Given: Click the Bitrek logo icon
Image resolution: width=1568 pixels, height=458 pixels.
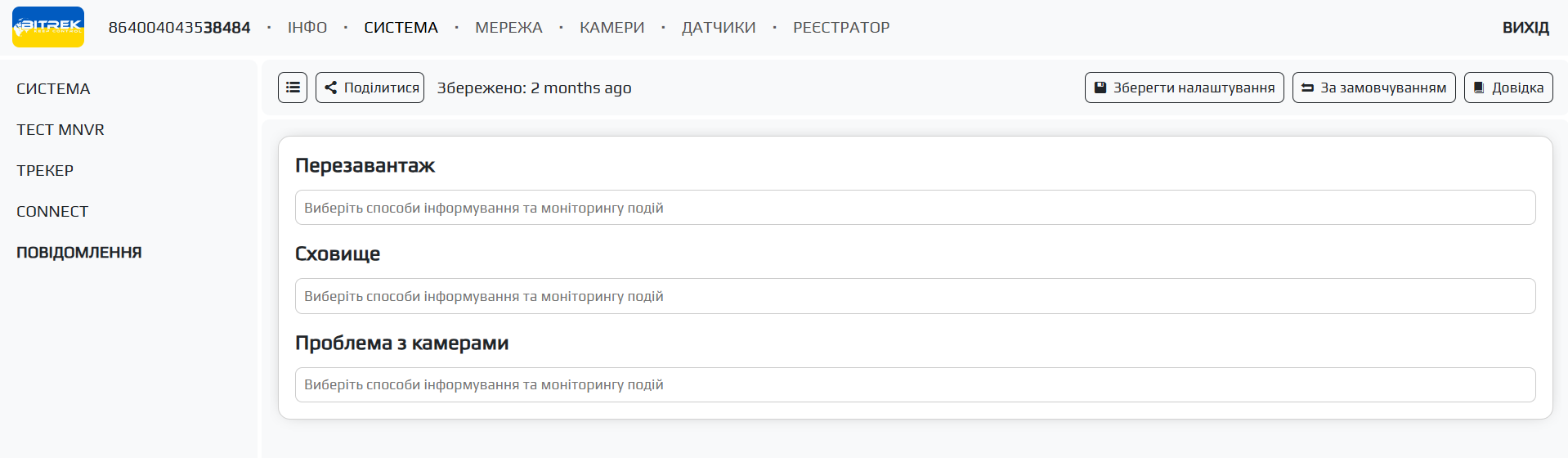Looking at the screenshot, I should point(48,27).
